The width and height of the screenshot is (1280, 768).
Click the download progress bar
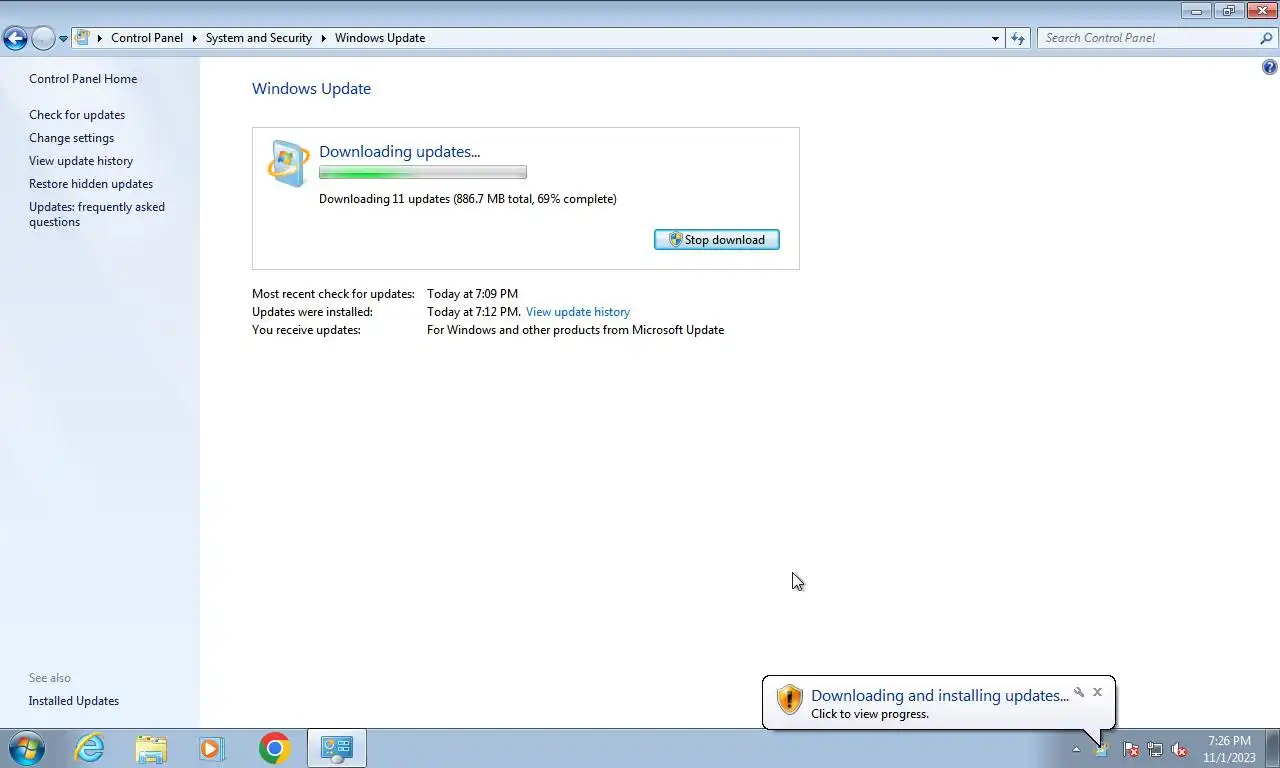pos(423,172)
